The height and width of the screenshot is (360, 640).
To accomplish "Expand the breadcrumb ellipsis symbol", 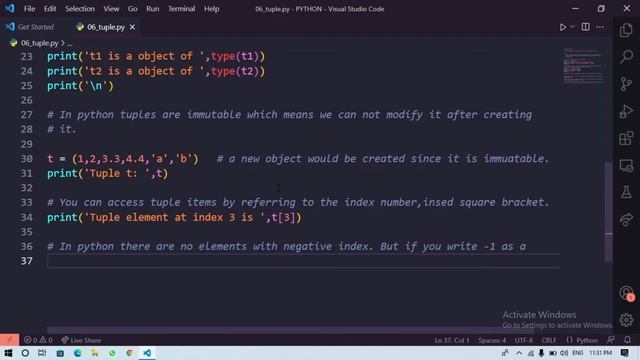I will [x=70, y=43].
